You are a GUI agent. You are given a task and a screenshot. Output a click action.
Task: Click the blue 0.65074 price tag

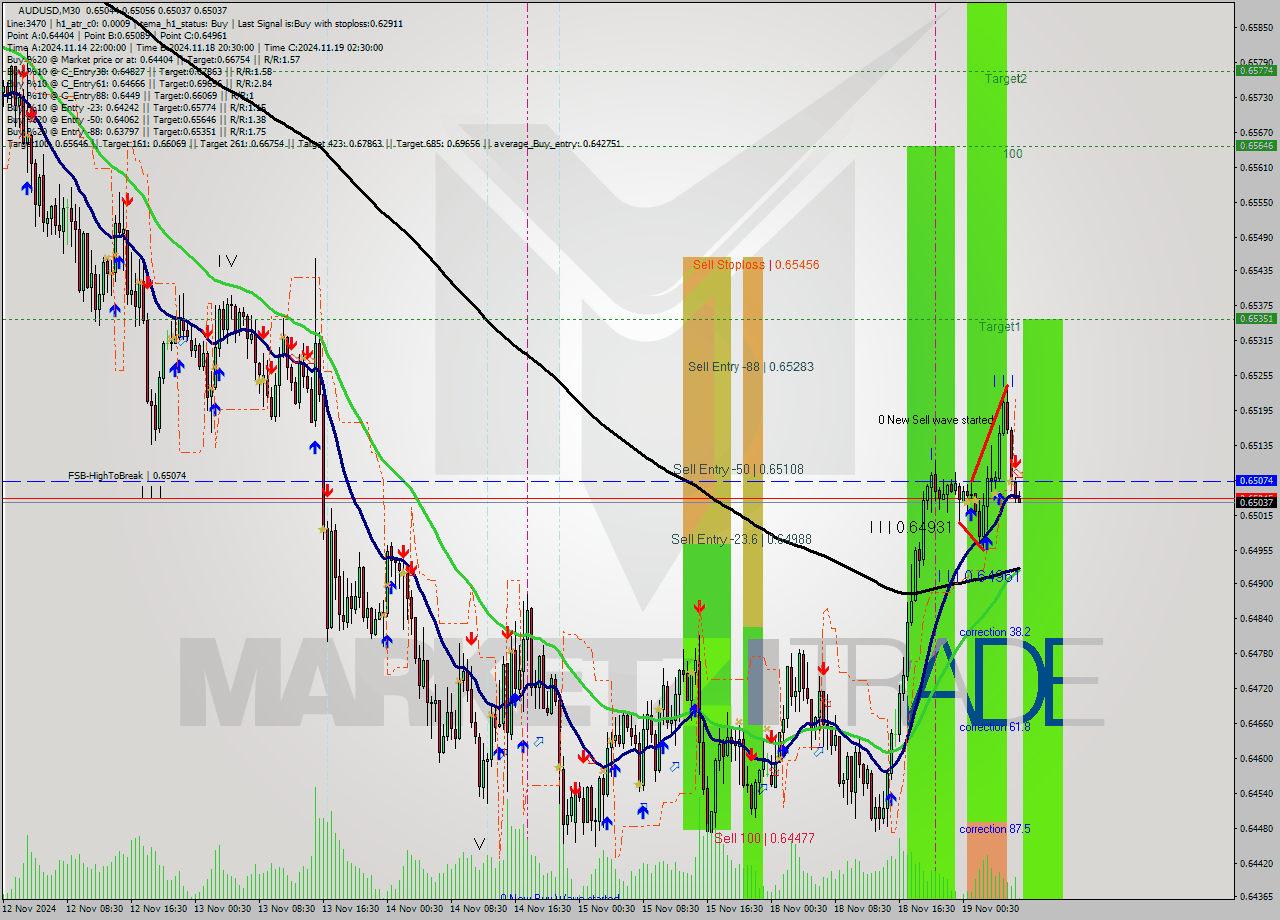click(x=1256, y=481)
